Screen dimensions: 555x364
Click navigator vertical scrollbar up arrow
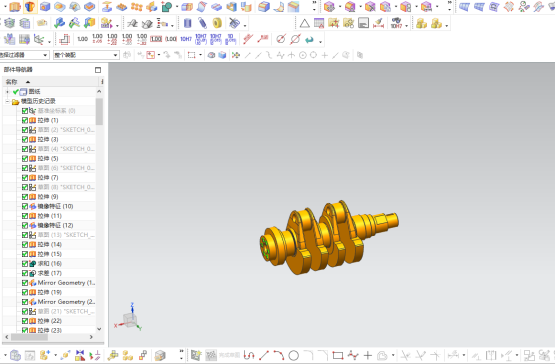pos(99,91)
